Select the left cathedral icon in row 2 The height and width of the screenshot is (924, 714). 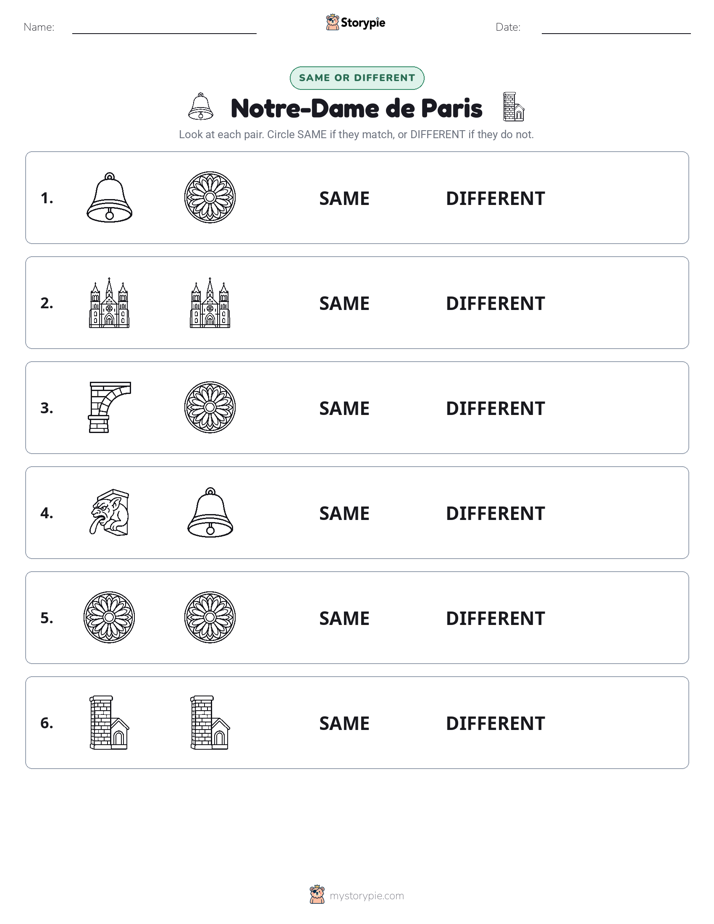[109, 302]
